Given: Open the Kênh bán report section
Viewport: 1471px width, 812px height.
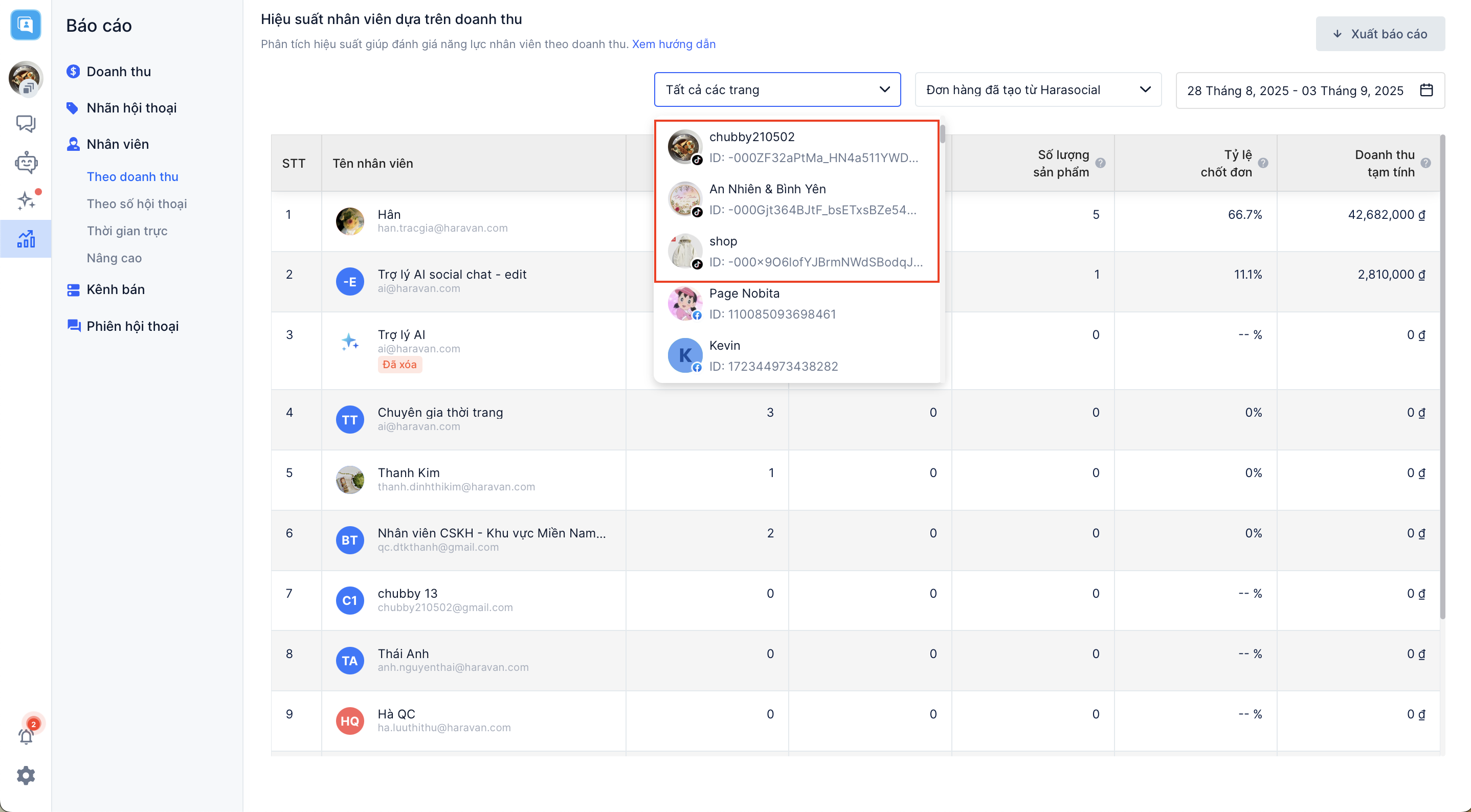Looking at the screenshot, I should (116, 289).
